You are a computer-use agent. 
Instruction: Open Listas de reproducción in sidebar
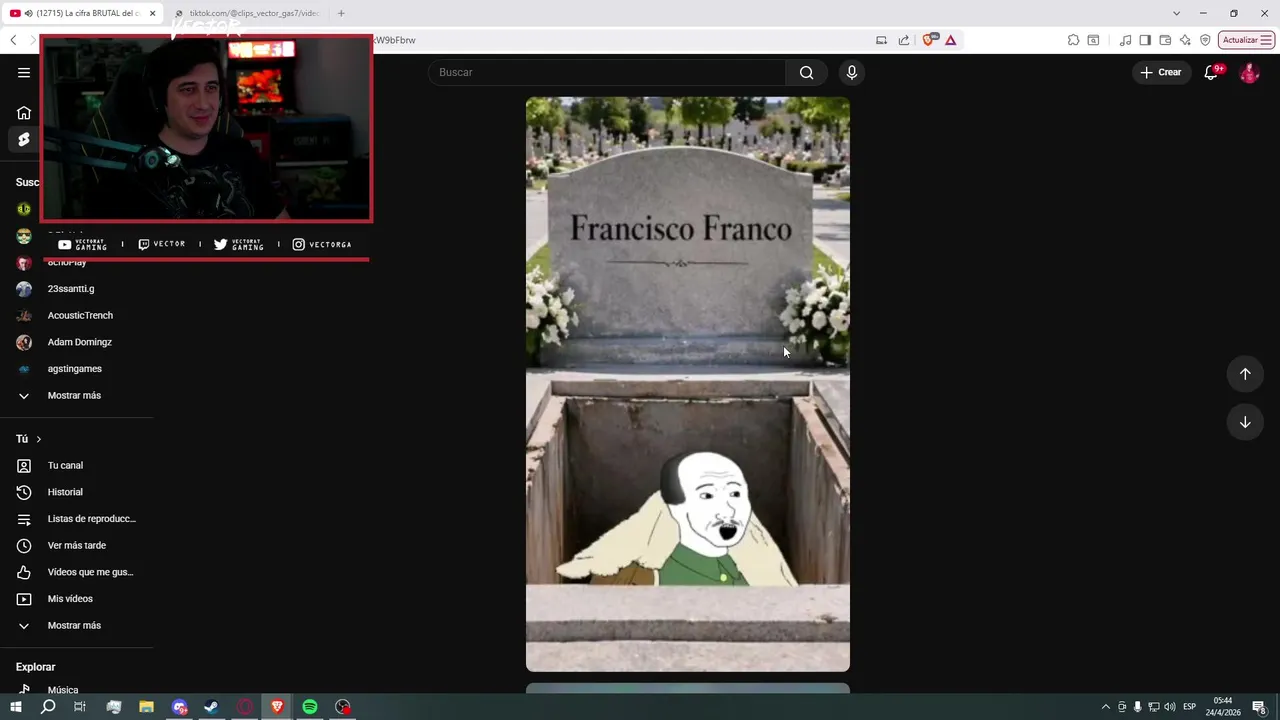tap(76, 519)
